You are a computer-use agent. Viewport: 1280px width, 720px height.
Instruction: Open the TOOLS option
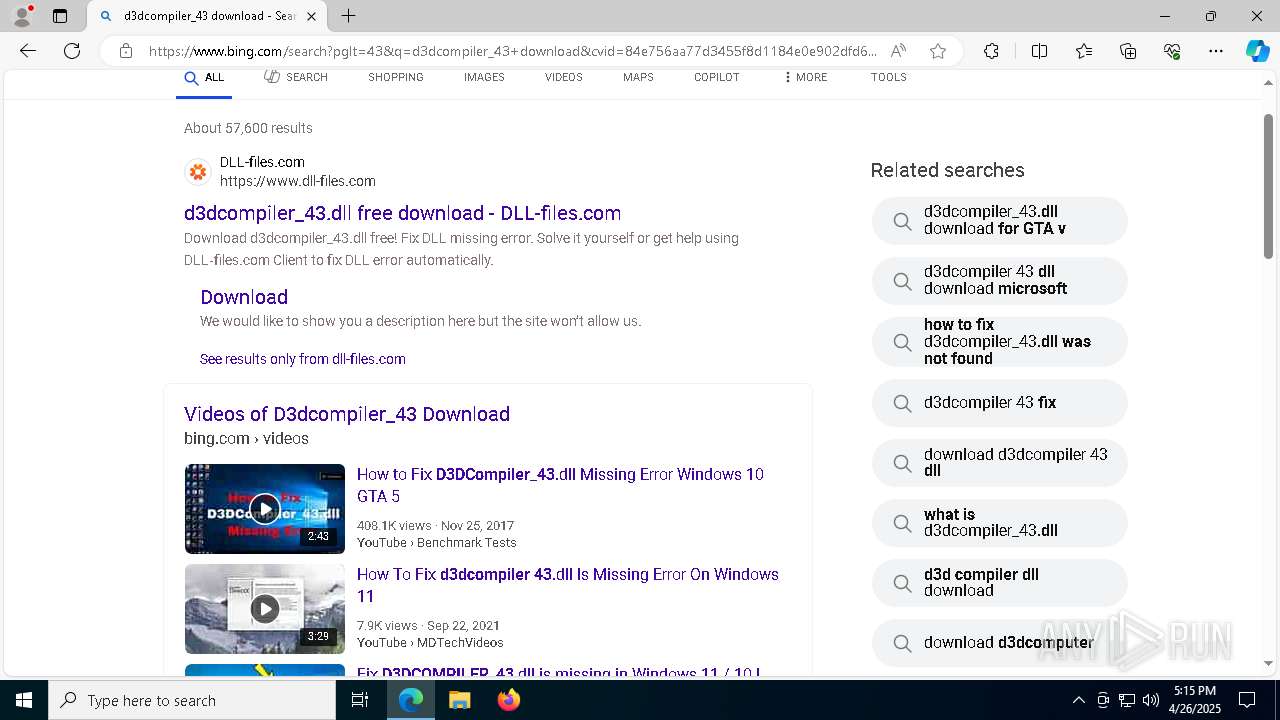click(889, 78)
